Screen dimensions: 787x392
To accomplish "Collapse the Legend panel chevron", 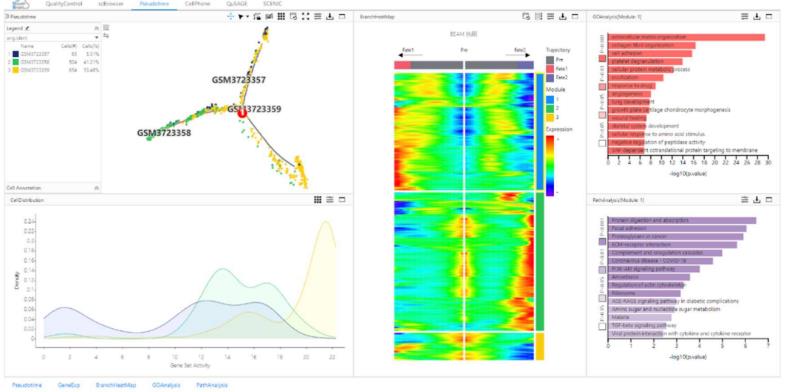I will [x=96, y=29].
